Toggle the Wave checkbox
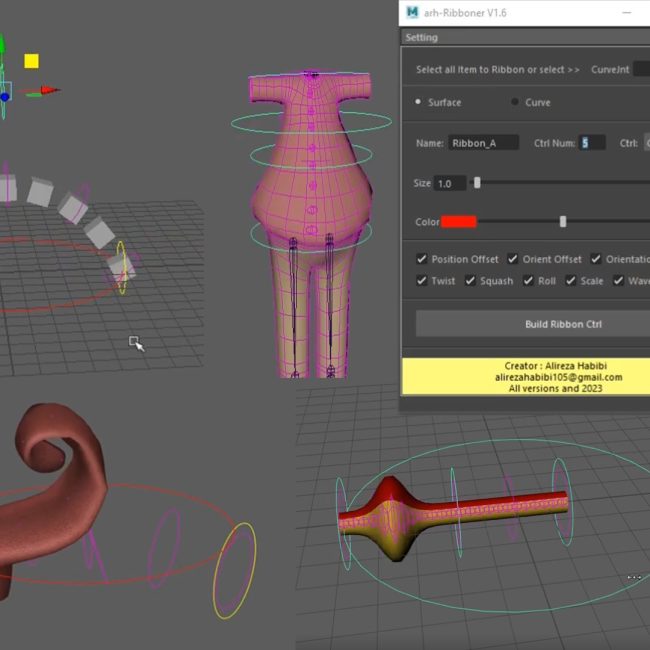The width and height of the screenshot is (650, 650). (x=618, y=281)
